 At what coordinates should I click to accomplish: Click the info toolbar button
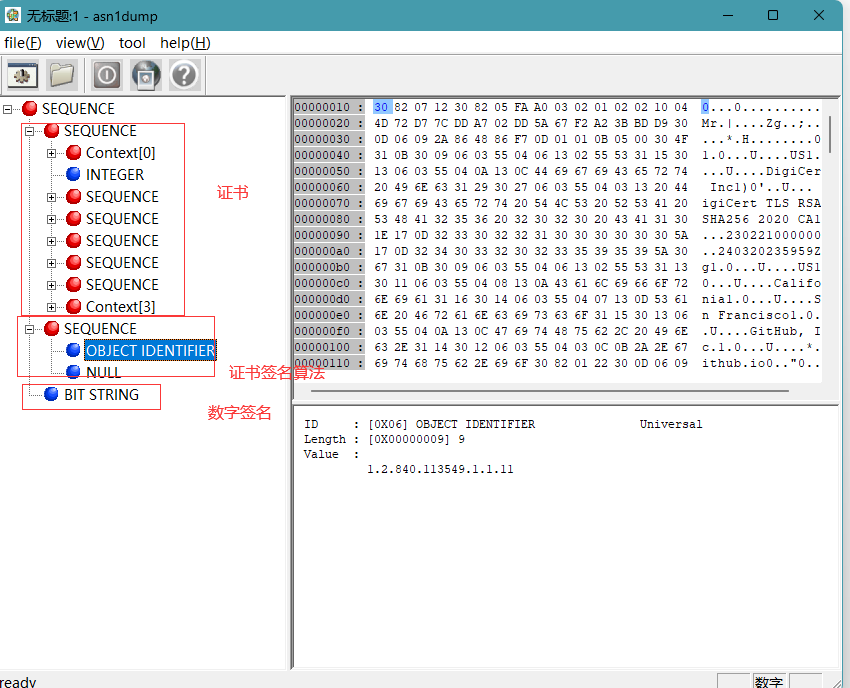[107, 75]
